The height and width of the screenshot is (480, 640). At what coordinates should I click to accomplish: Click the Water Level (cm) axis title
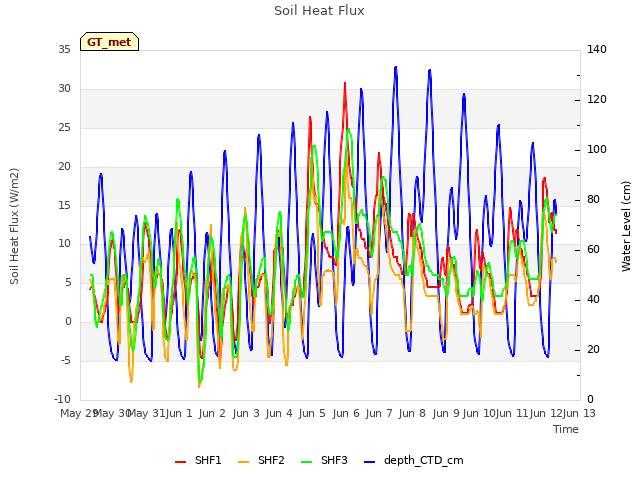click(x=626, y=227)
